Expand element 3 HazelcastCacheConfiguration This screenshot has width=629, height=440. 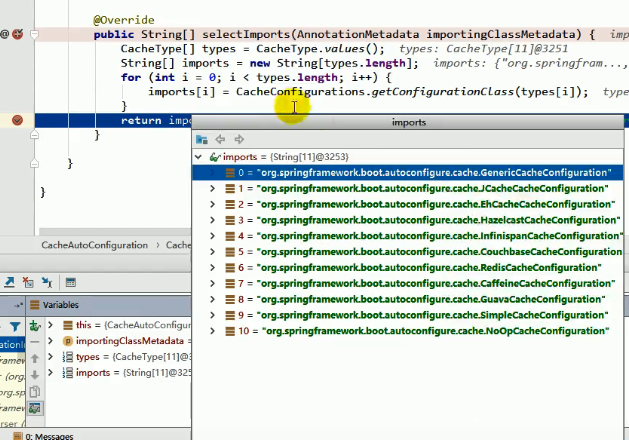(213, 220)
